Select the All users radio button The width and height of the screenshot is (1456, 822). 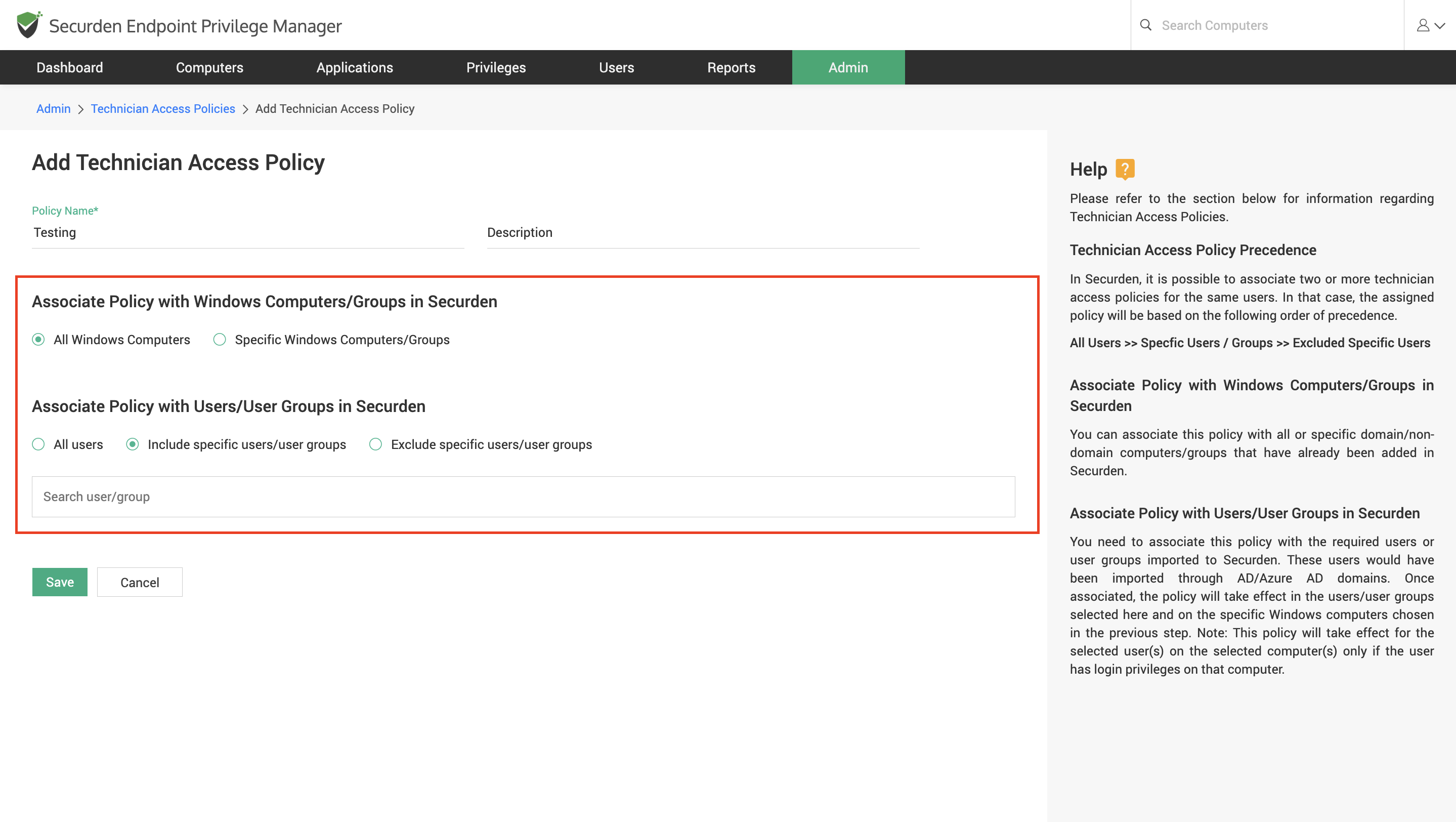[x=38, y=444]
